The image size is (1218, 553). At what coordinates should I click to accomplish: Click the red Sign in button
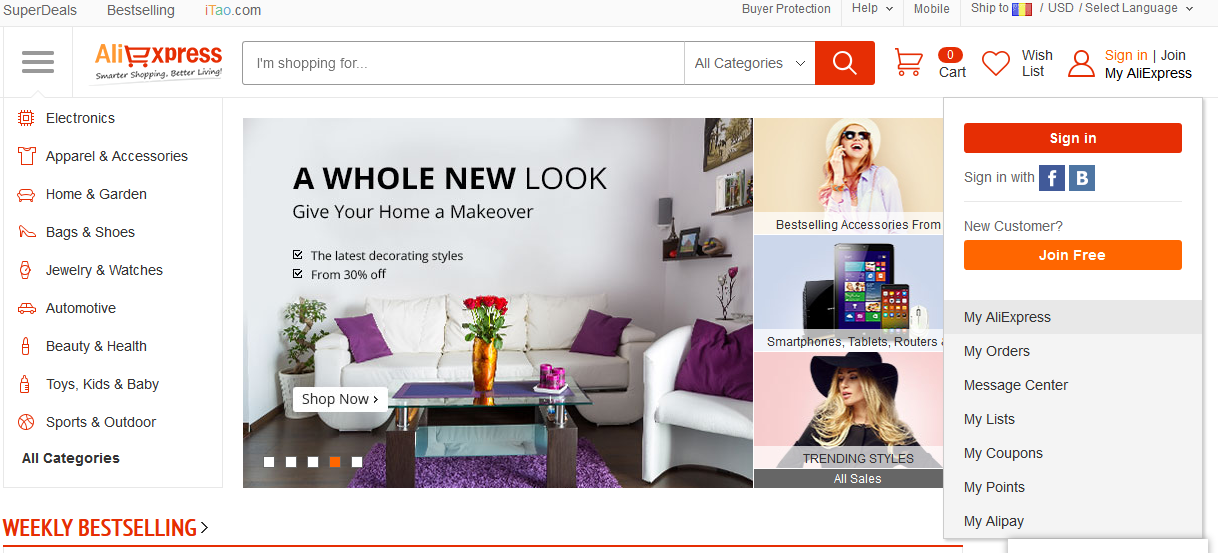pyautogui.click(x=1073, y=138)
